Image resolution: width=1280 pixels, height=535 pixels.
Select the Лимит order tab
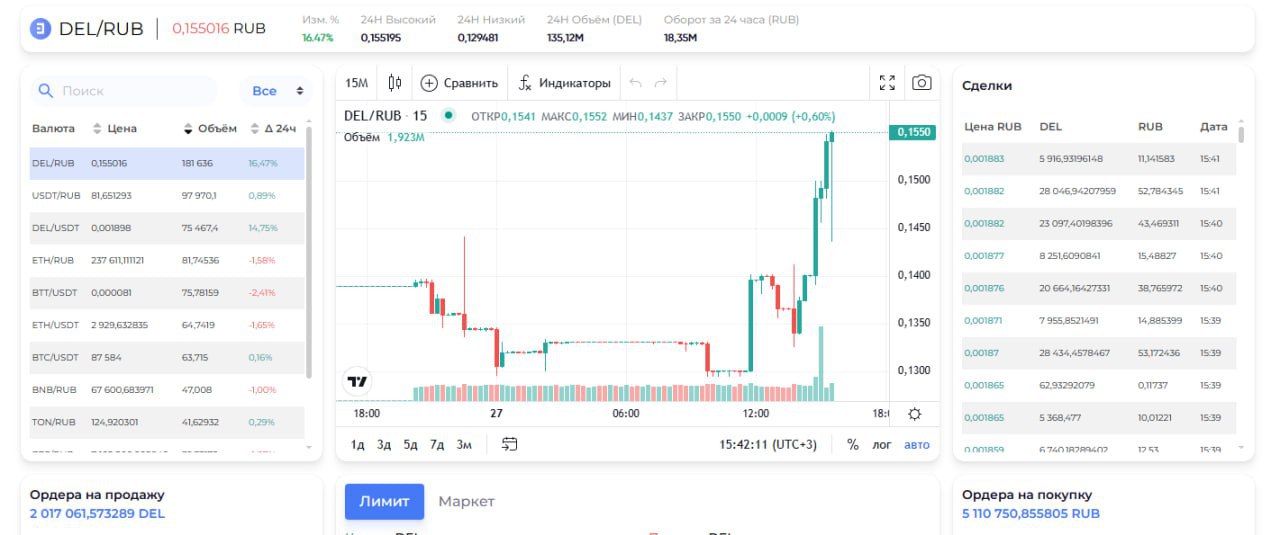coord(384,501)
